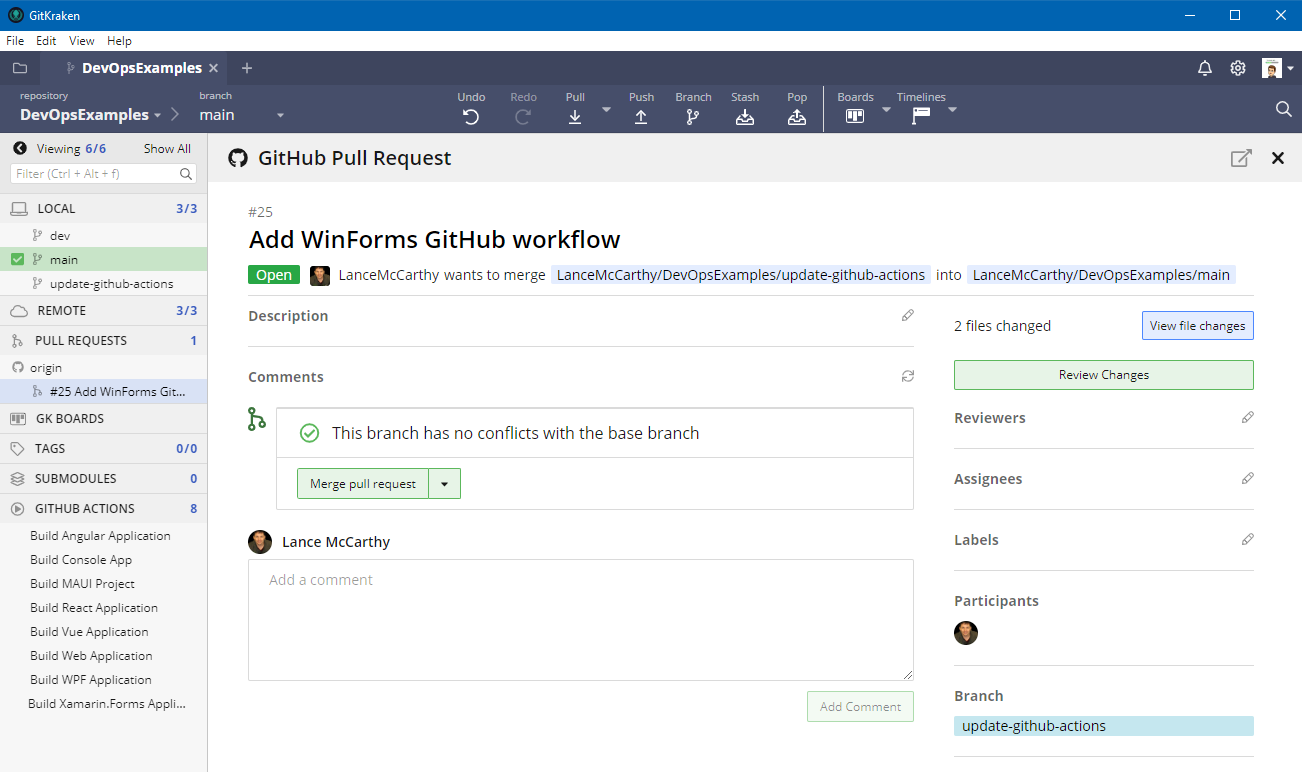Image resolution: width=1302 pixels, height=772 pixels.
Task: Toggle the checked-out main branch checkbox
Action: click(17, 260)
